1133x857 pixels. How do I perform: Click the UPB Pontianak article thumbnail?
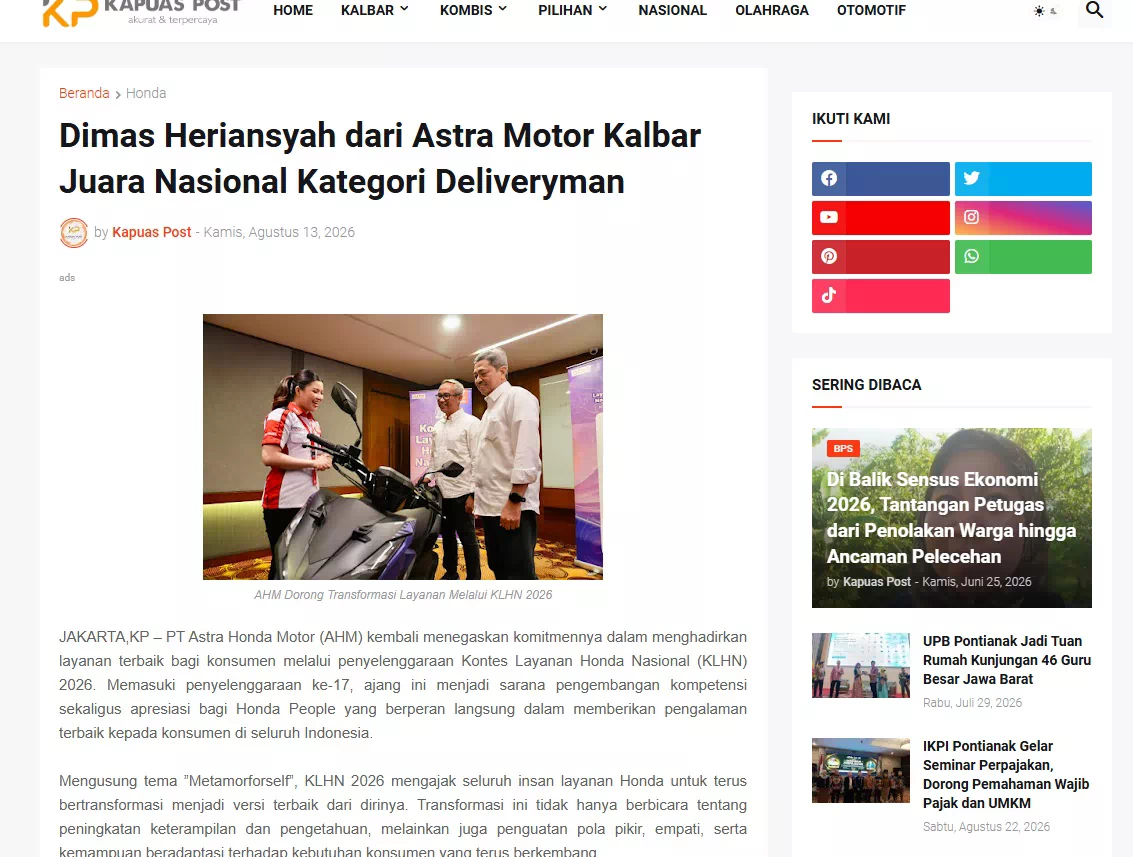click(861, 666)
